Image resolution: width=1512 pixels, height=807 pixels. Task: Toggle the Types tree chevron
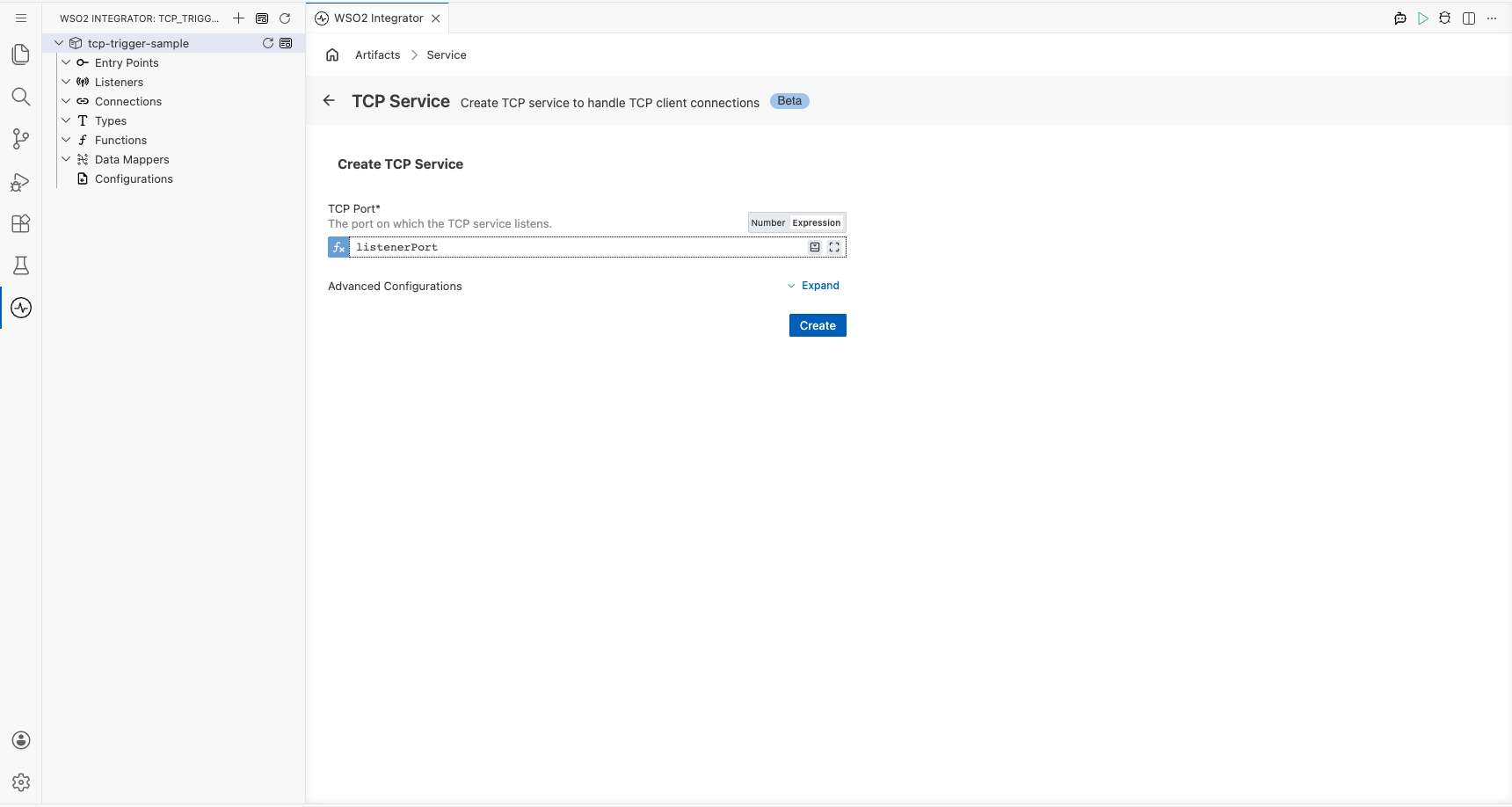point(66,120)
